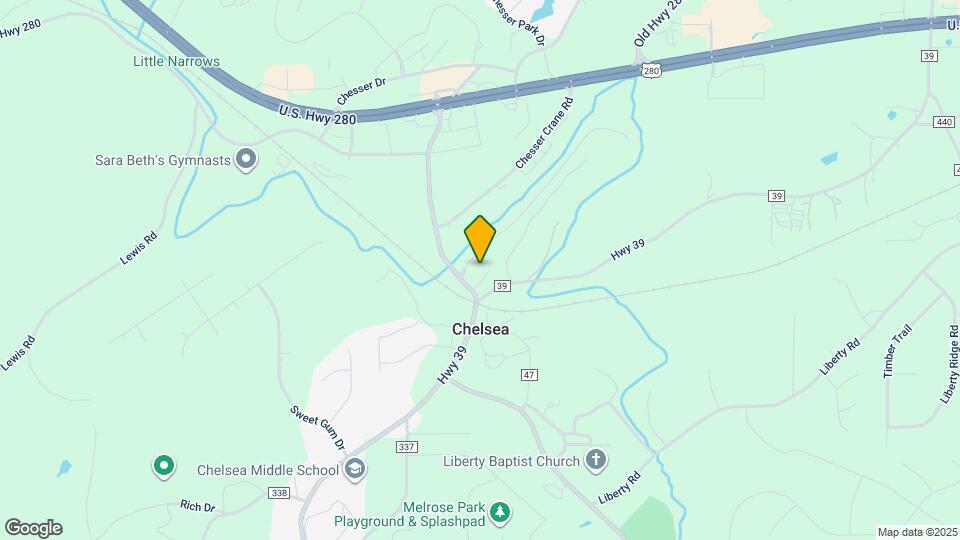960x540 pixels.
Task: Click the Little Narrows label
Action: point(176,61)
